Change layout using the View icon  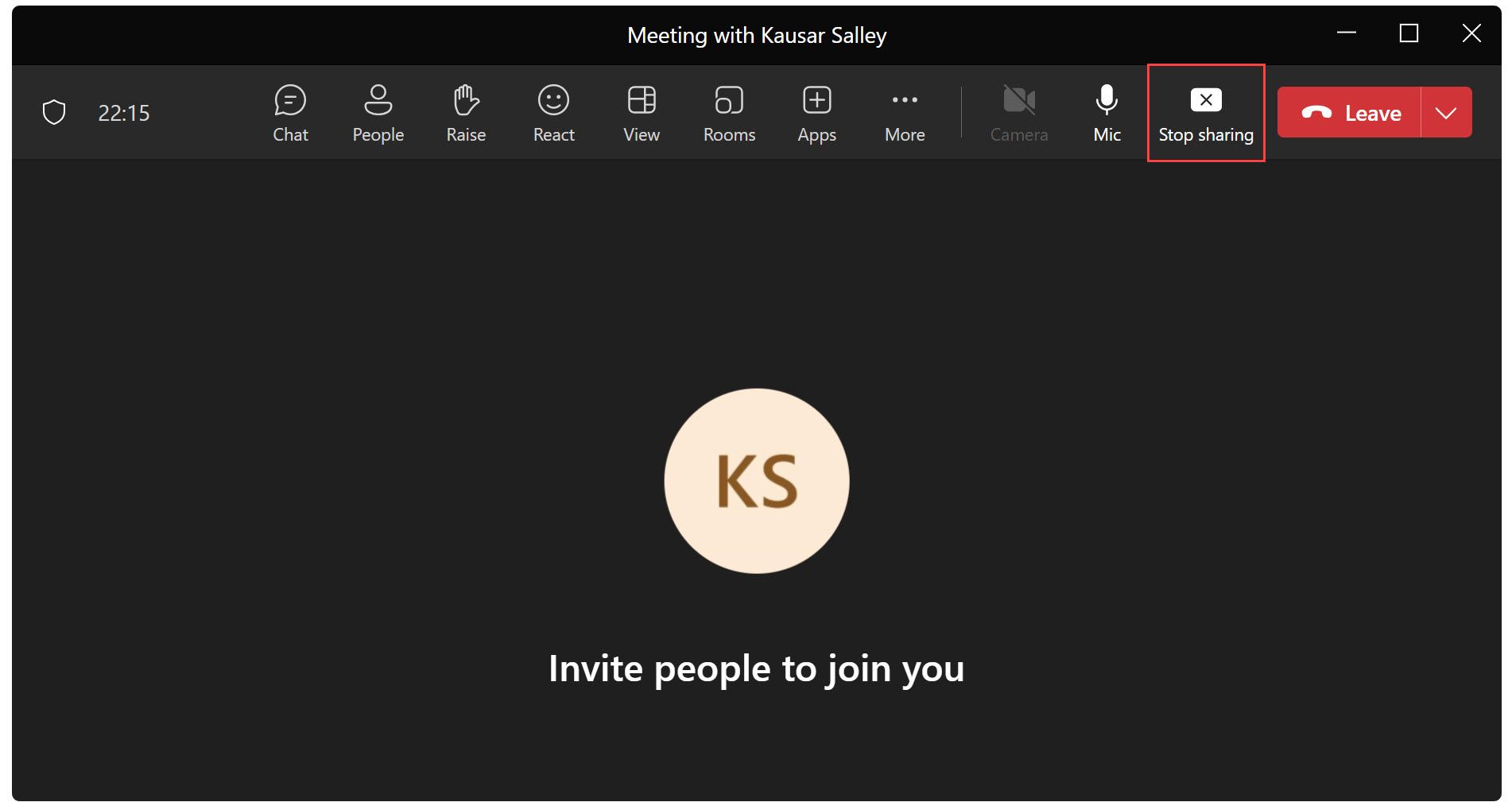[x=641, y=112]
